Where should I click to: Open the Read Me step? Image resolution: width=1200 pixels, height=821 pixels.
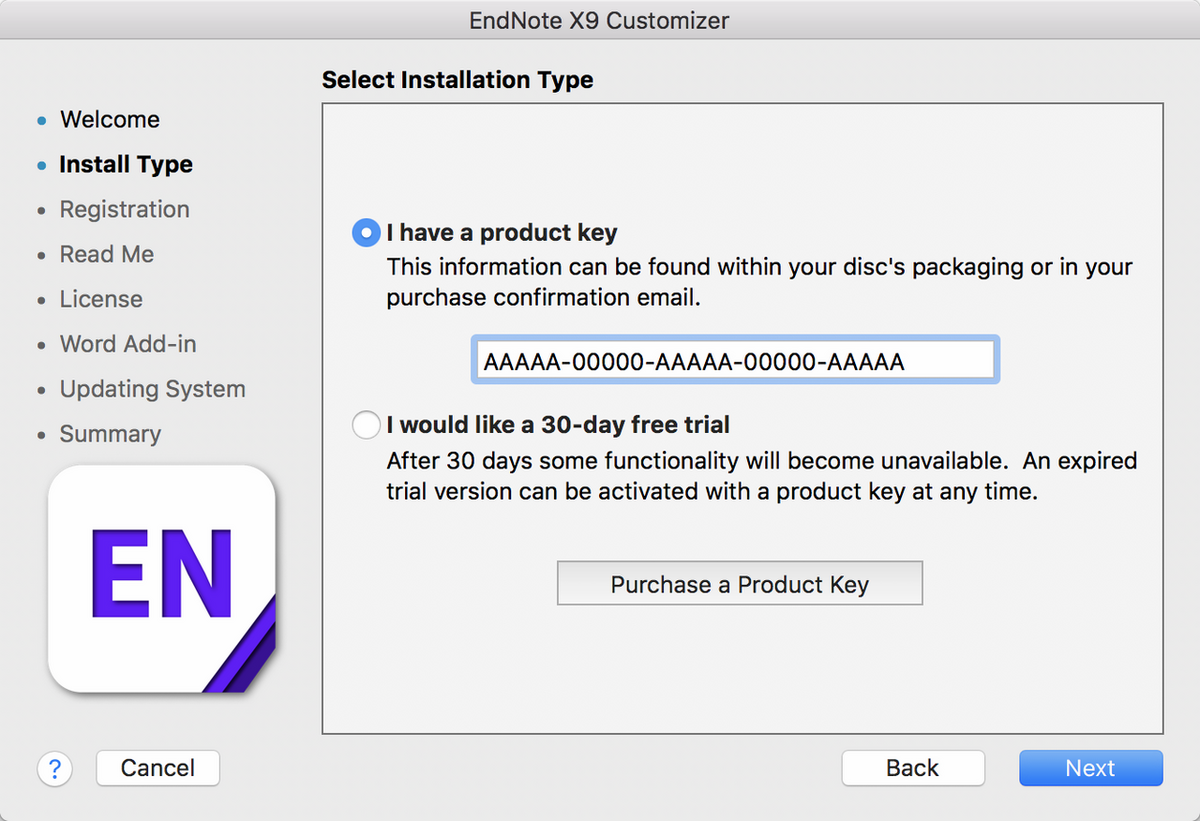[x=107, y=254]
